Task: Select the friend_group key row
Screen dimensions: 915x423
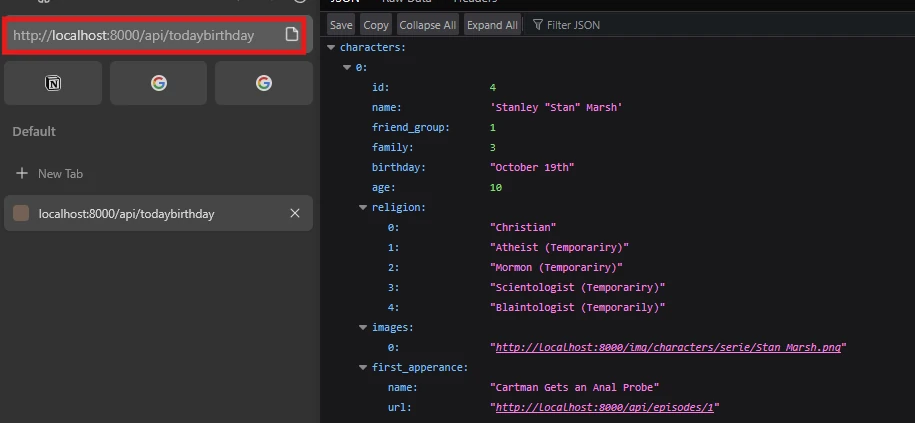Action: [619, 127]
